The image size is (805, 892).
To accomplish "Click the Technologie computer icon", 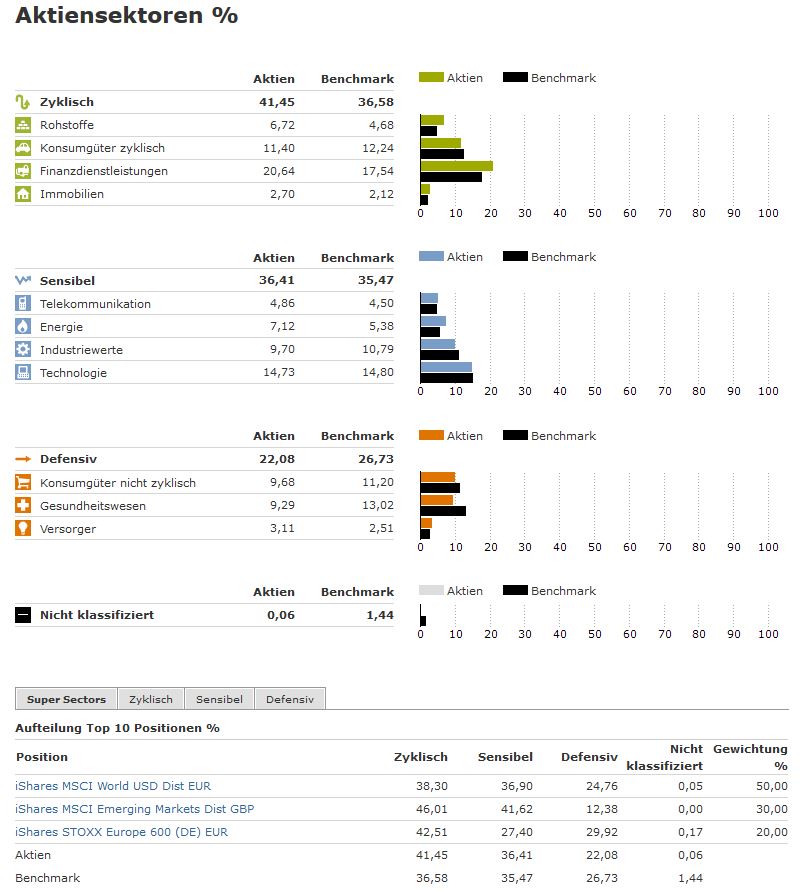I will (23, 373).
